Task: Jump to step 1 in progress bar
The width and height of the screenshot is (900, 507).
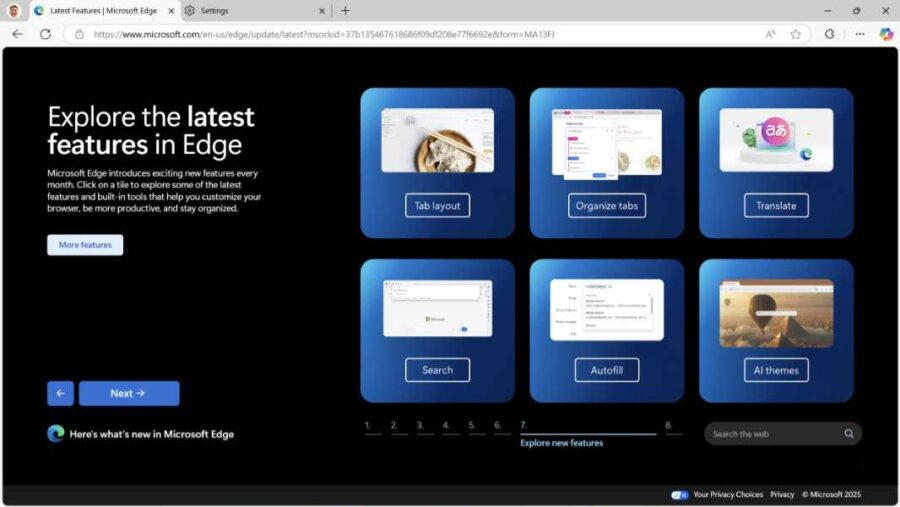Action: tap(373, 427)
